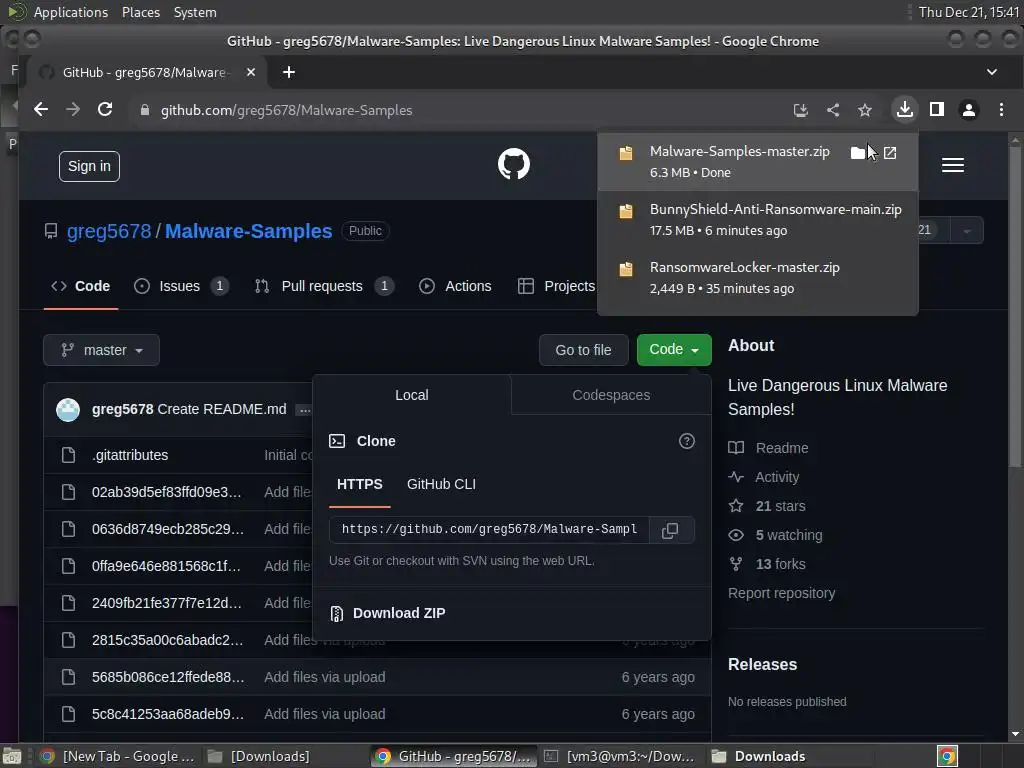The height and width of the screenshot is (768, 1024).
Task: Click BunnyShield-Anti-Ransomware-main.zip download
Action: coord(758,219)
